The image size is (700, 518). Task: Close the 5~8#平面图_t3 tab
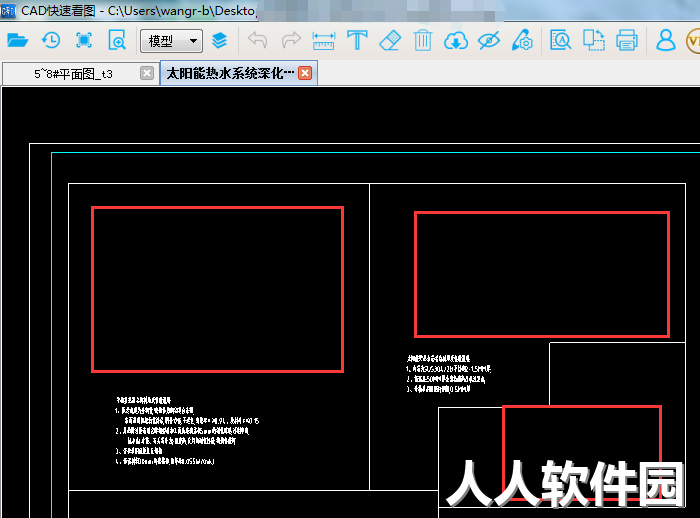[x=147, y=73]
